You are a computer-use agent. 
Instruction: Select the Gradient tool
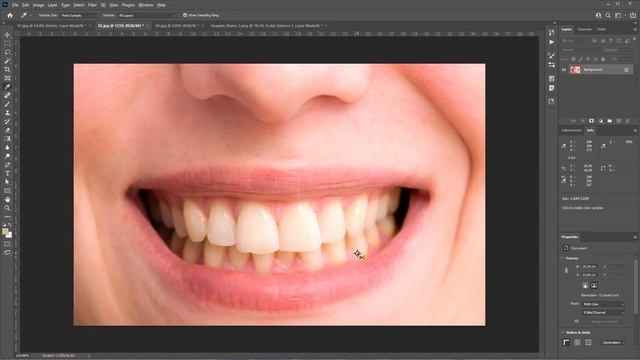point(7,138)
